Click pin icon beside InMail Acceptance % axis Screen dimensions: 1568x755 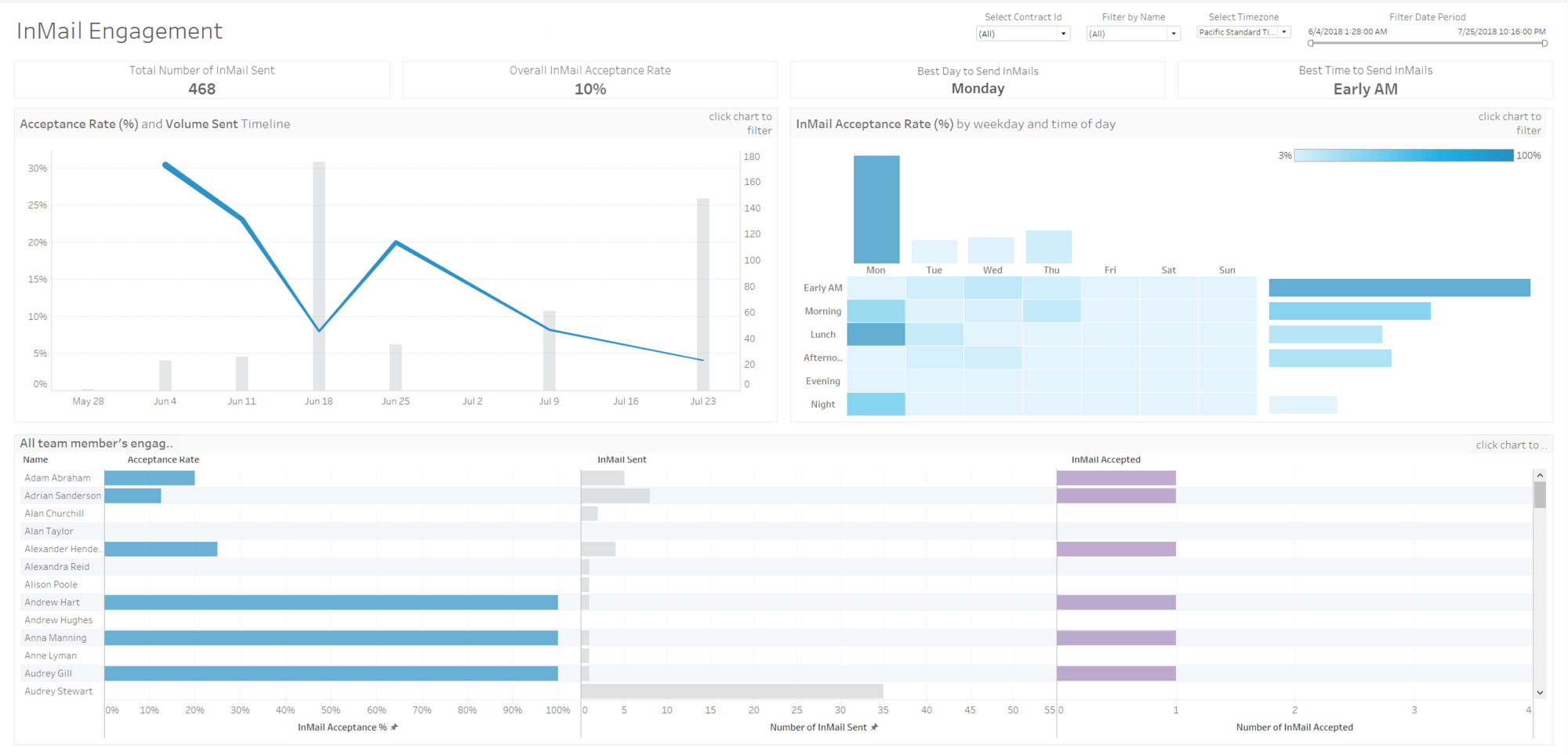point(394,728)
